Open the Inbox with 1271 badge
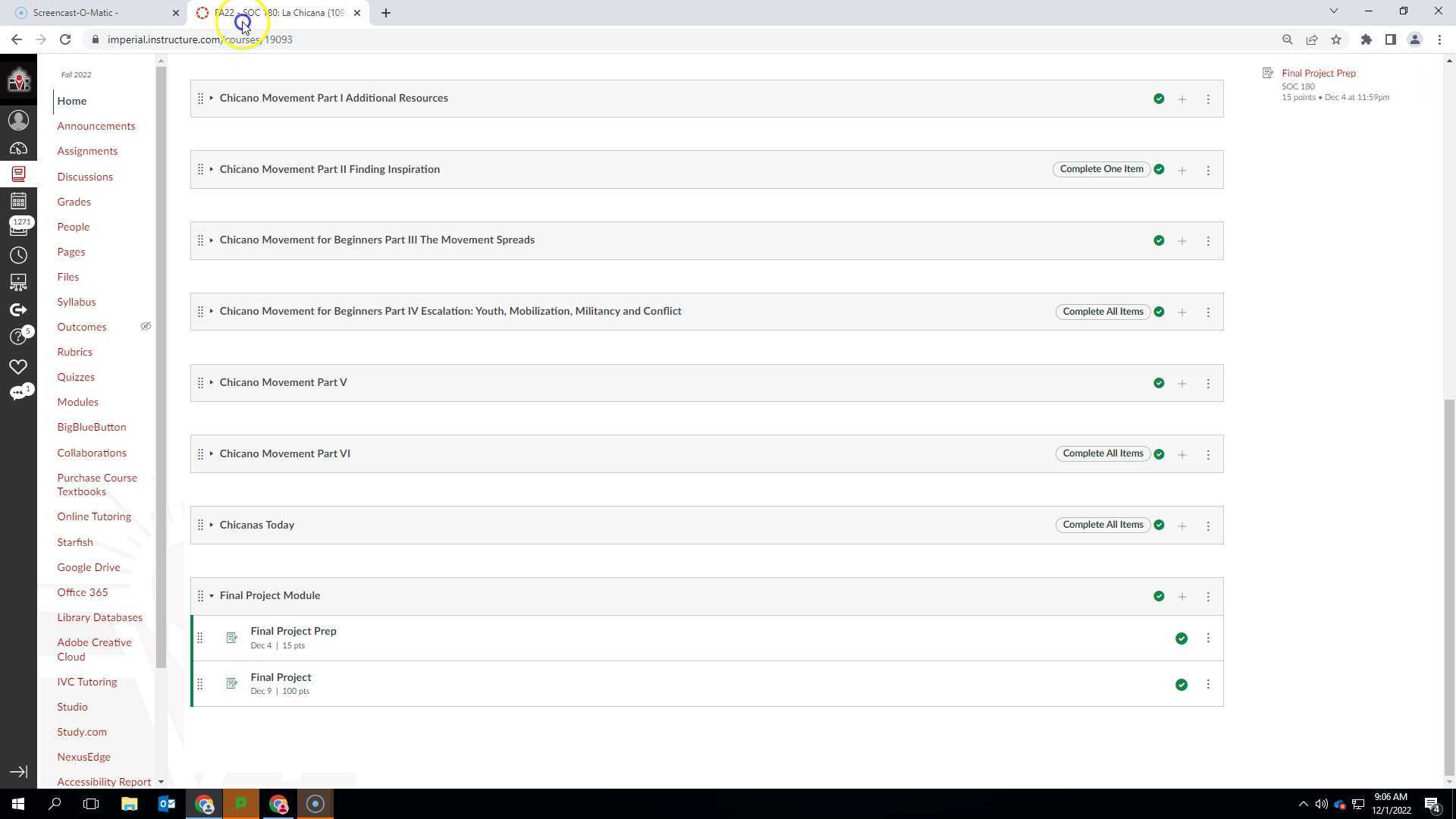1456x819 pixels. click(x=18, y=227)
